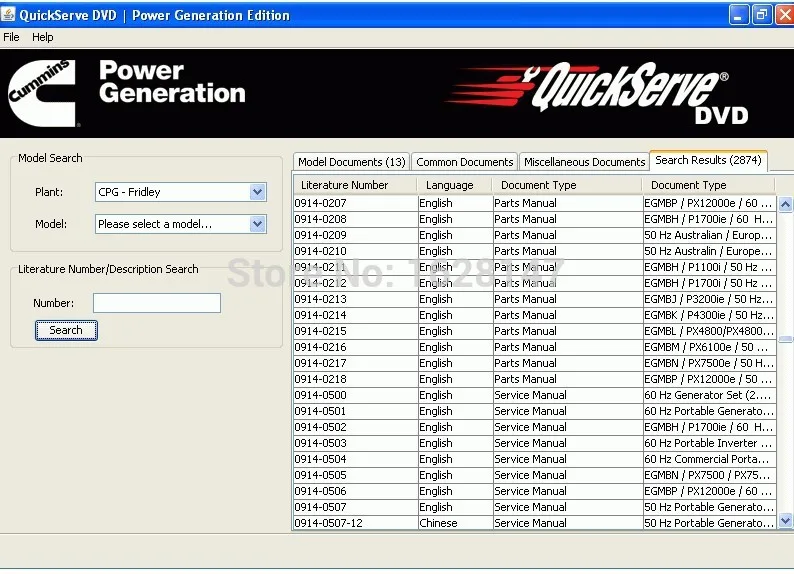This screenshot has width=794, height=574.
Task: Close the QuickServe DVD window
Action: click(784, 15)
